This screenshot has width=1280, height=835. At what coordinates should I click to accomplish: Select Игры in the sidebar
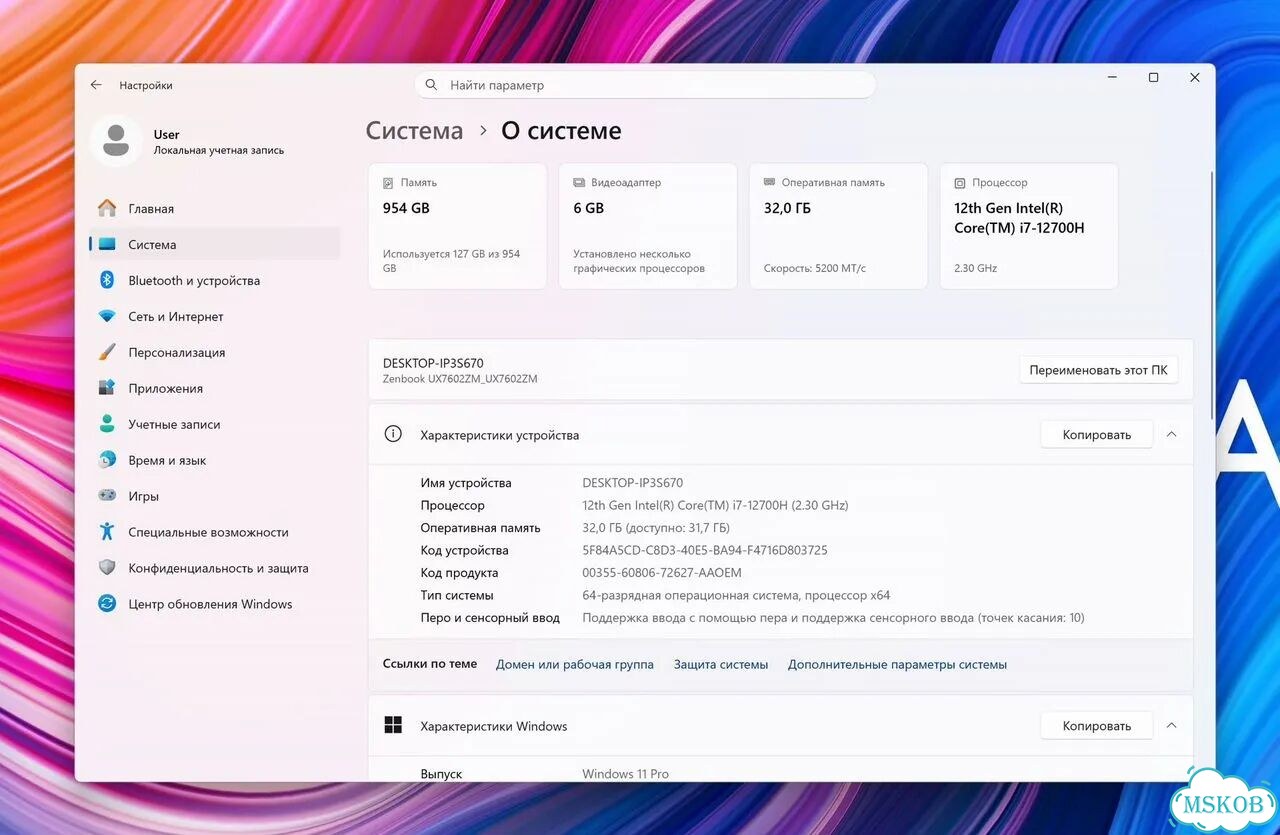tap(215, 496)
